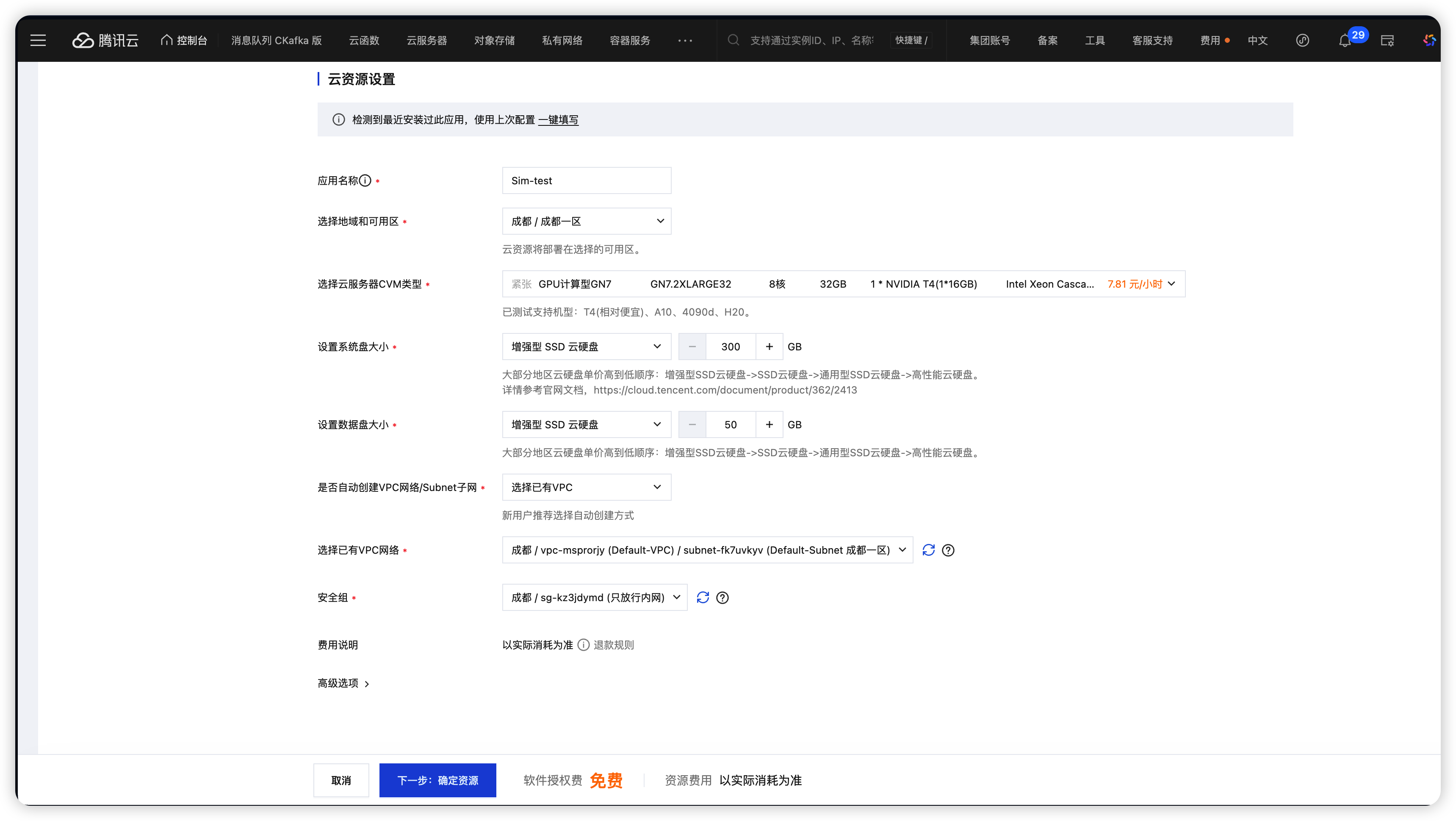Click the 应用名称 input field
Viewport: 1456px width, 821px height.
click(586, 180)
